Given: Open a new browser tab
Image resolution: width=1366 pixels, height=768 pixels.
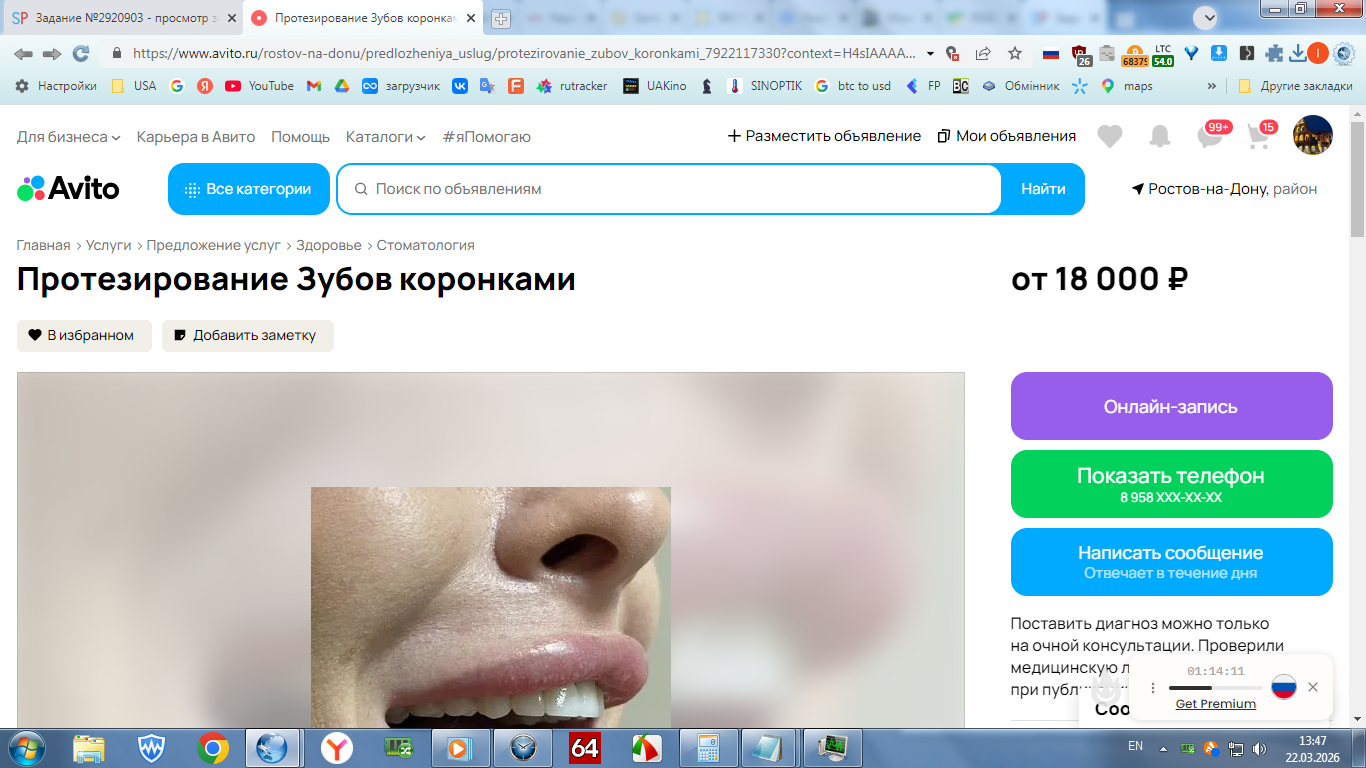Looking at the screenshot, I should pos(501,18).
